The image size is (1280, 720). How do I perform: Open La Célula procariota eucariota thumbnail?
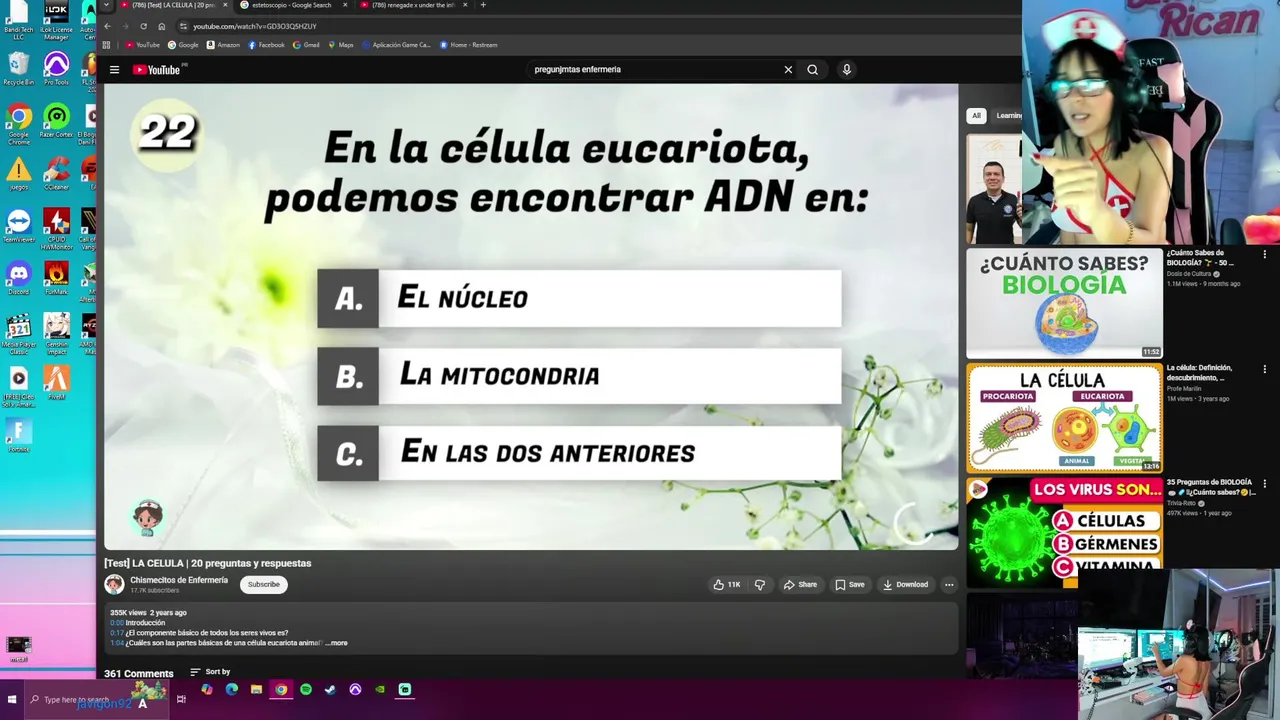(x=1064, y=418)
